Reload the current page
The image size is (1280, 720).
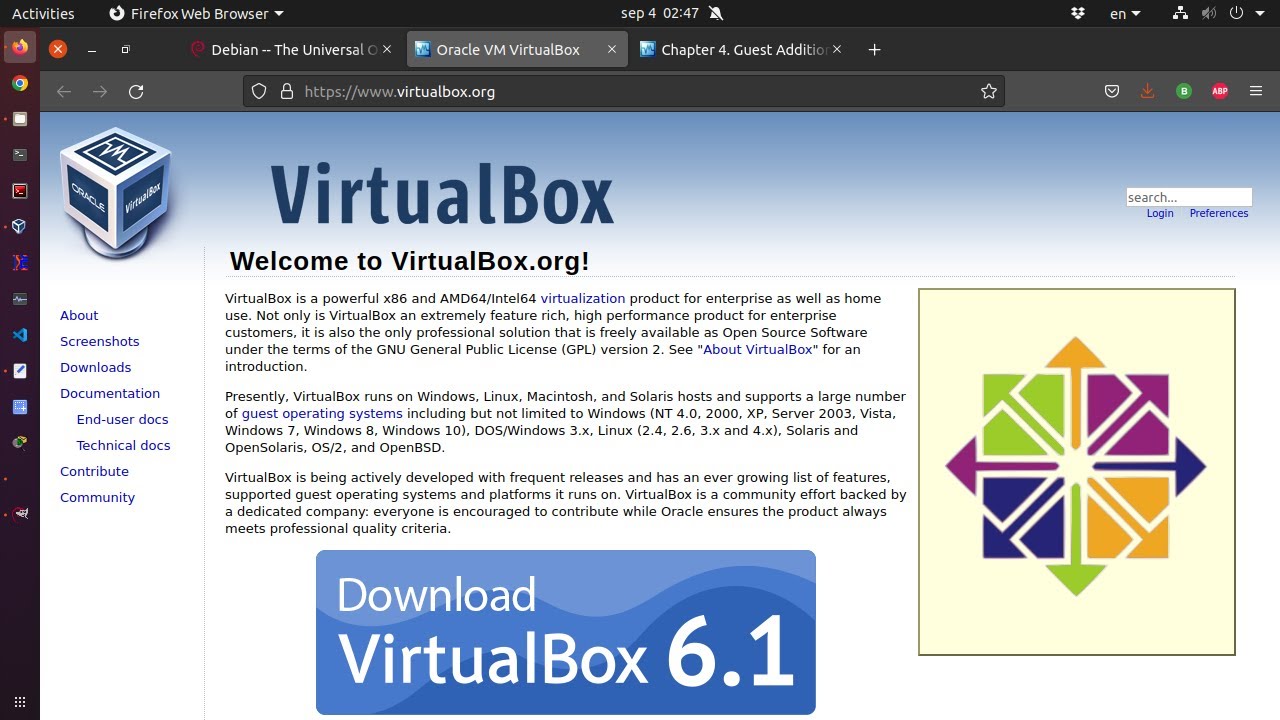point(136,91)
